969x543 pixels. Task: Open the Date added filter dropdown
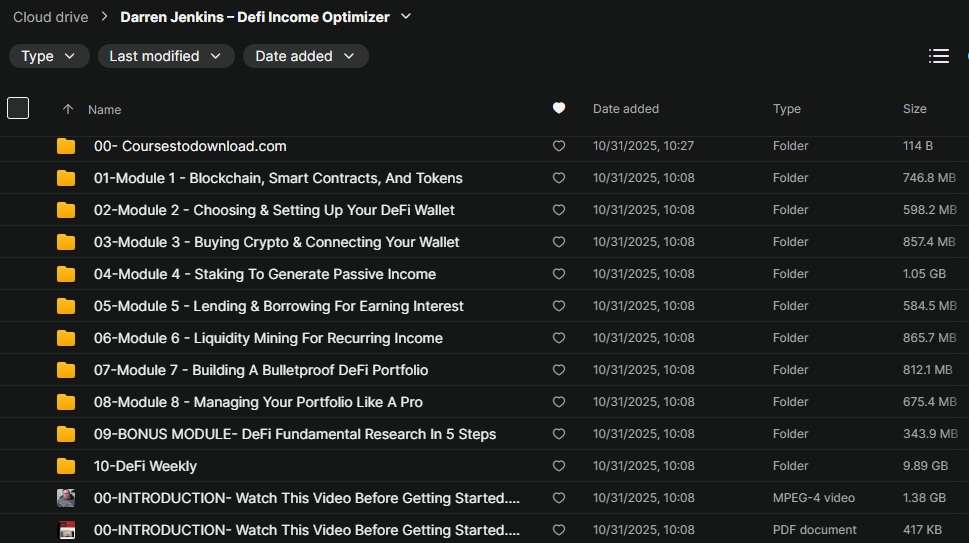pyautogui.click(x=305, y=56)
